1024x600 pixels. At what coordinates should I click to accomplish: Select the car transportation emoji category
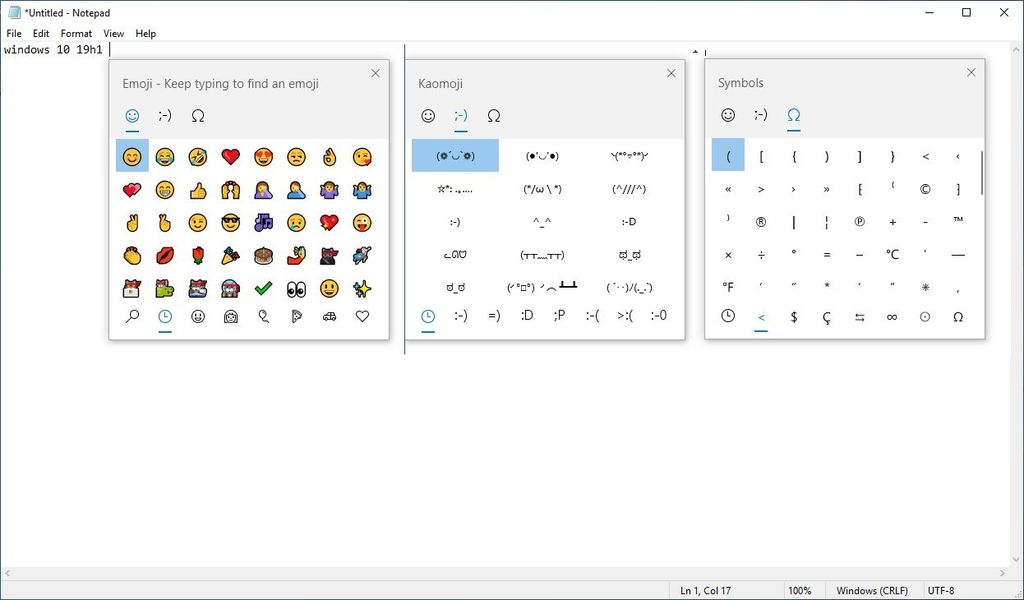tap(329, 316)
